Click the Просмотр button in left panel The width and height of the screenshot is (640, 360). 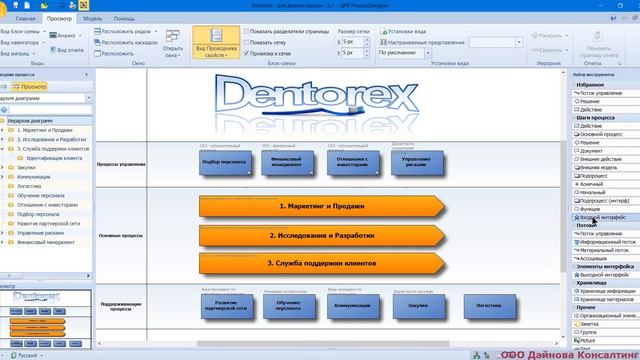click(x=29, y=87)
